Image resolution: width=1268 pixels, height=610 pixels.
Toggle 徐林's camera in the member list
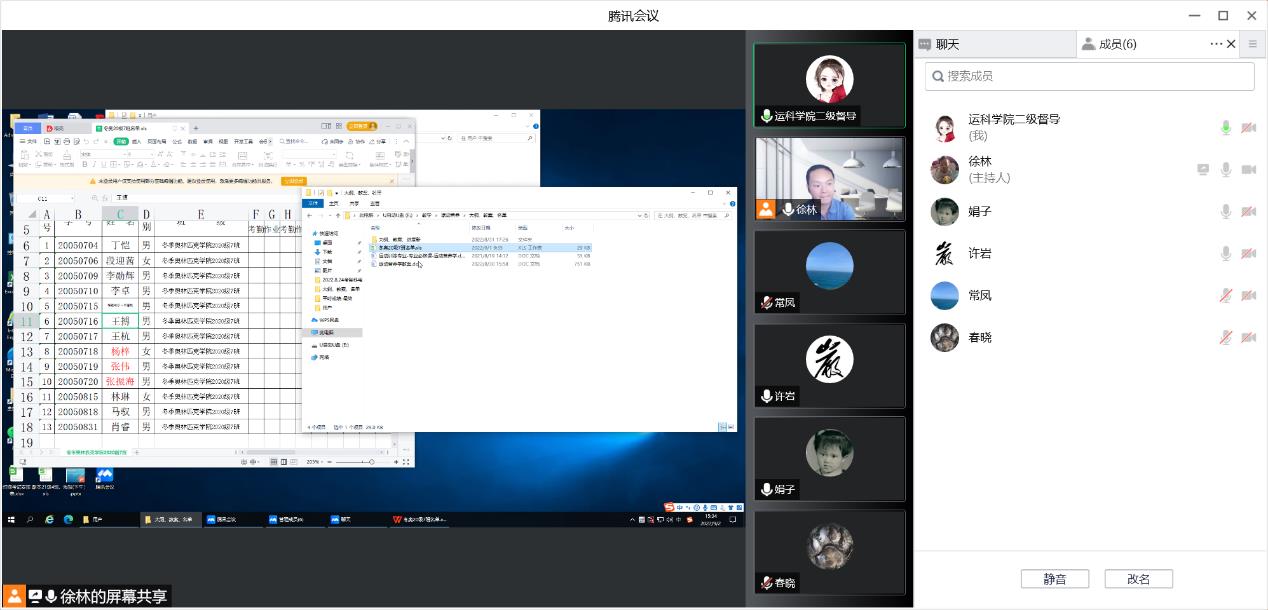1248,170
